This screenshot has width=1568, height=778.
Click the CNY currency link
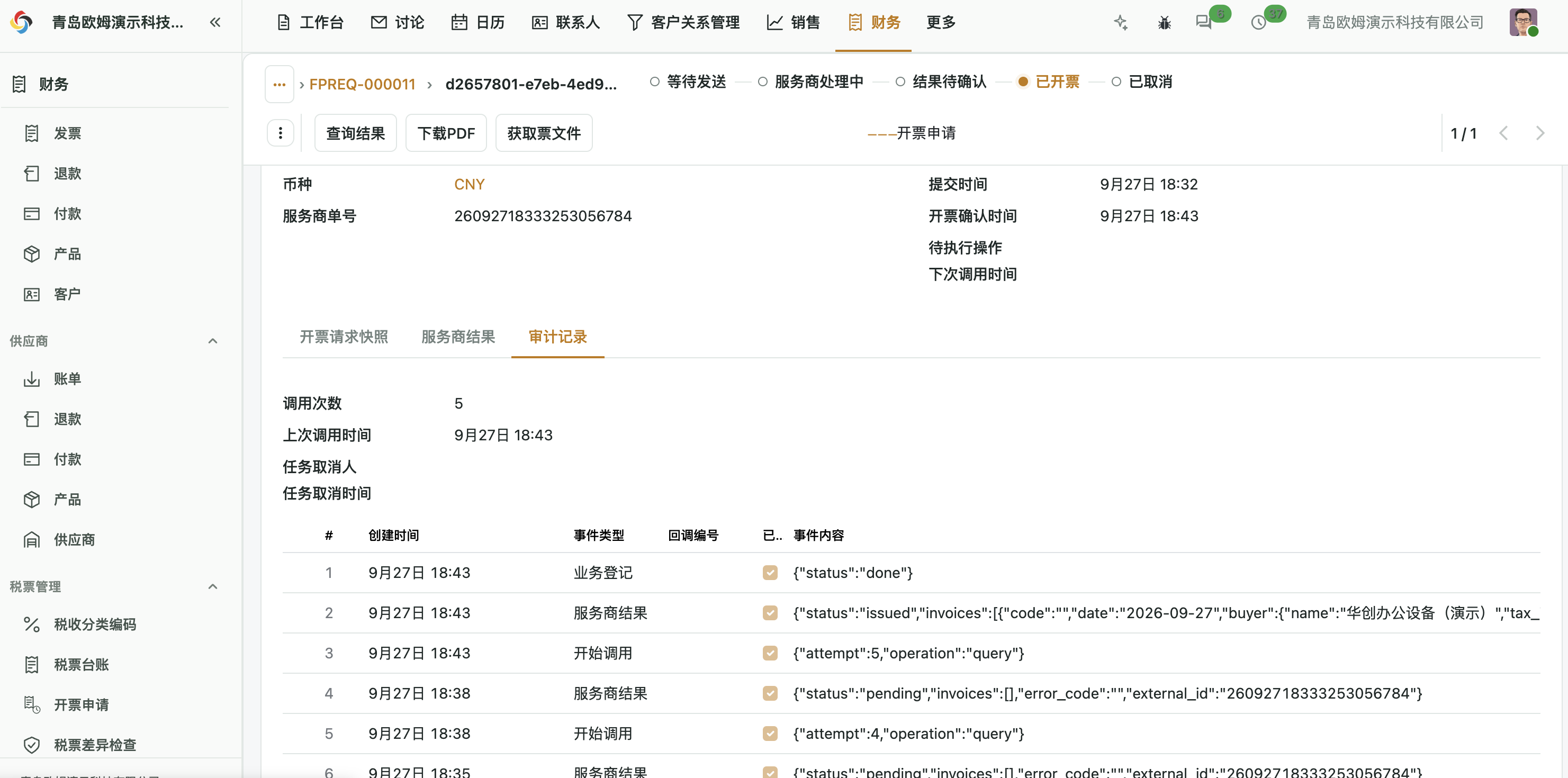pyautogui.click(x=470, y=184)
